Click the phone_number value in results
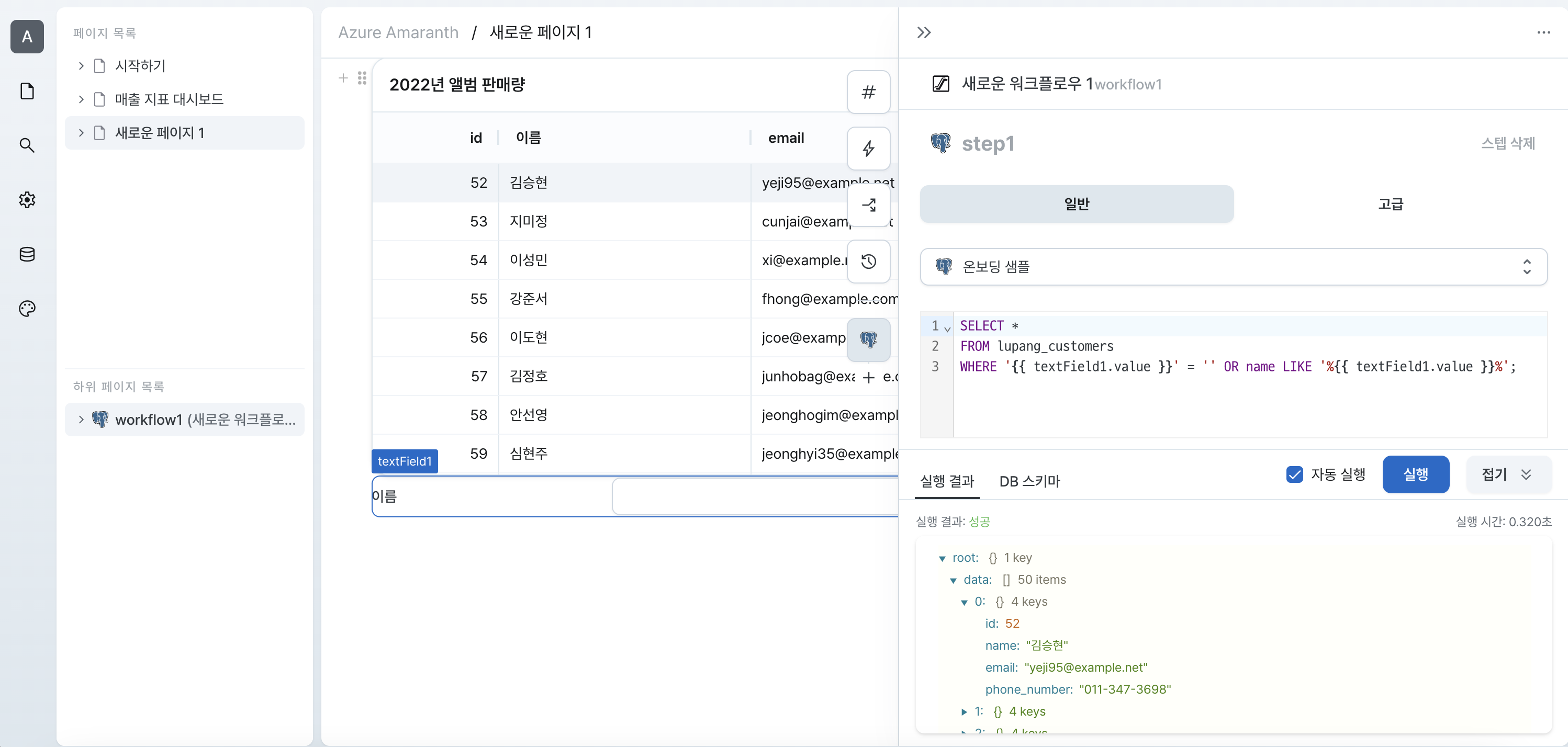 coord(1125,690)
